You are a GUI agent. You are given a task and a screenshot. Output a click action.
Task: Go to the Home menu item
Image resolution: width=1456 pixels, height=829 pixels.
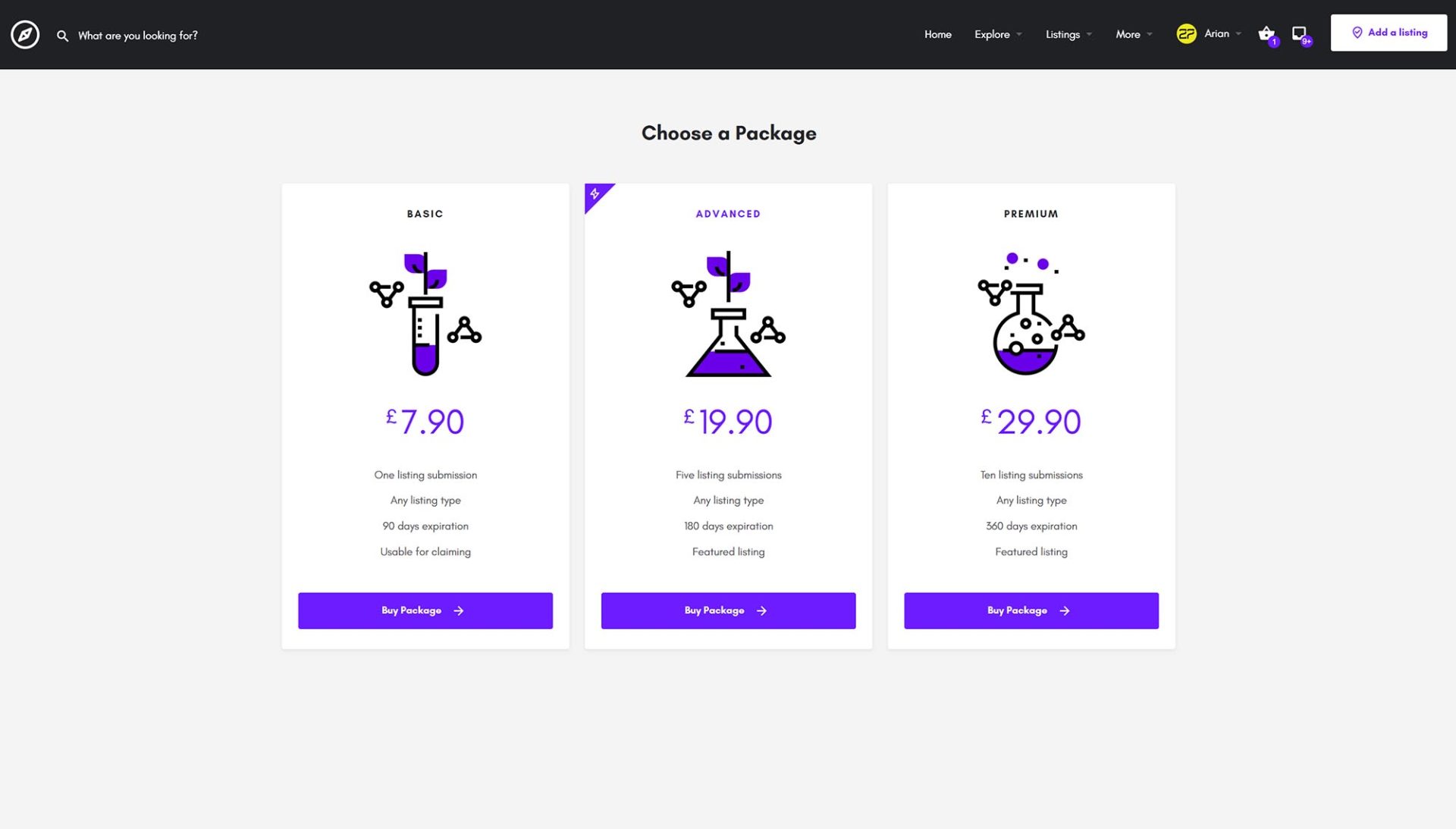(937, 34)
